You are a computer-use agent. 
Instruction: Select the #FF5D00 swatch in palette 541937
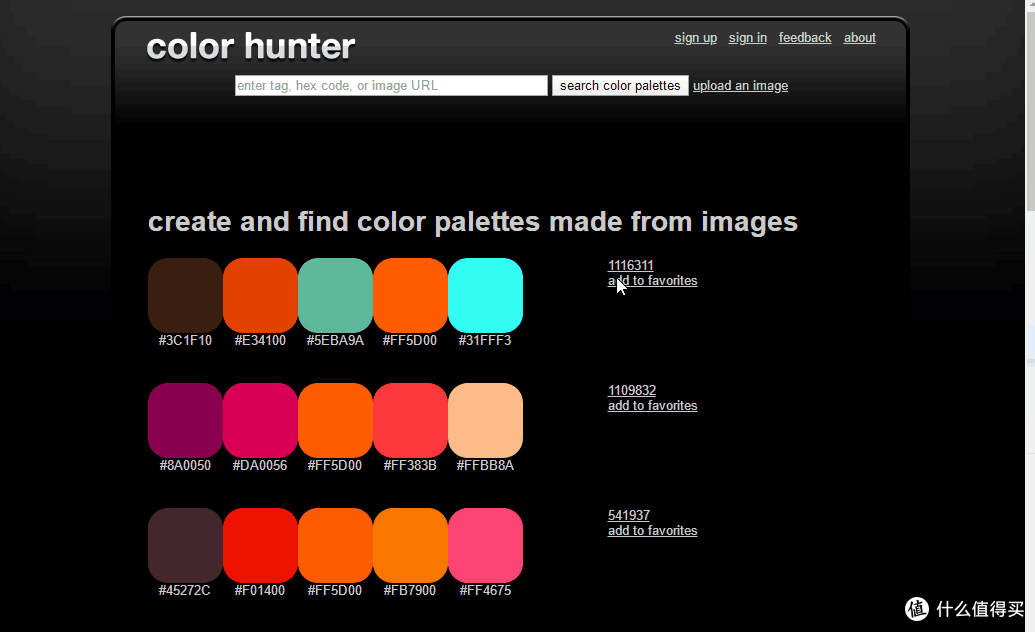[335, 545]
